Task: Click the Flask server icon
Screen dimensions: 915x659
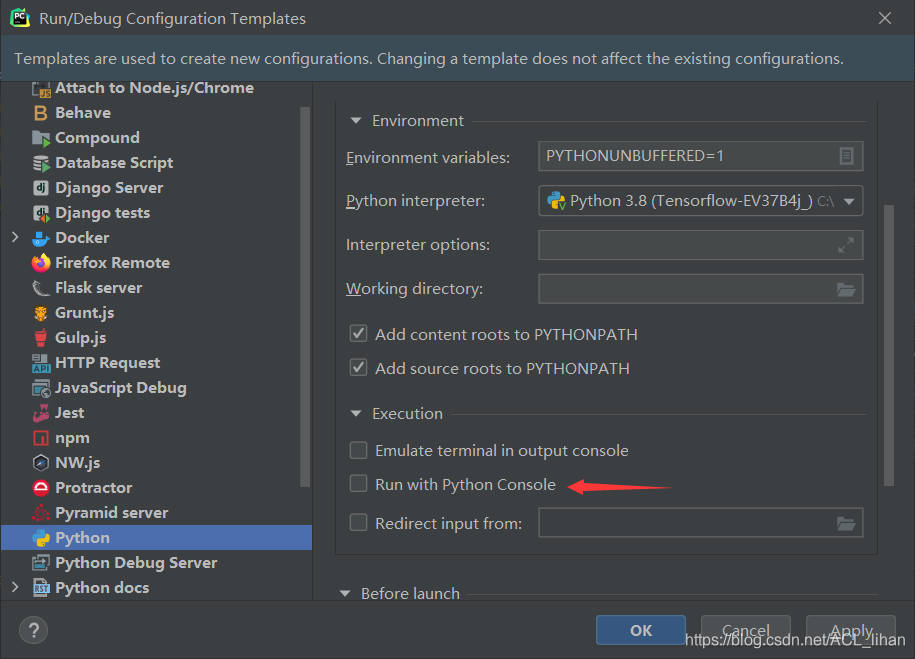Action: (41, 288)
